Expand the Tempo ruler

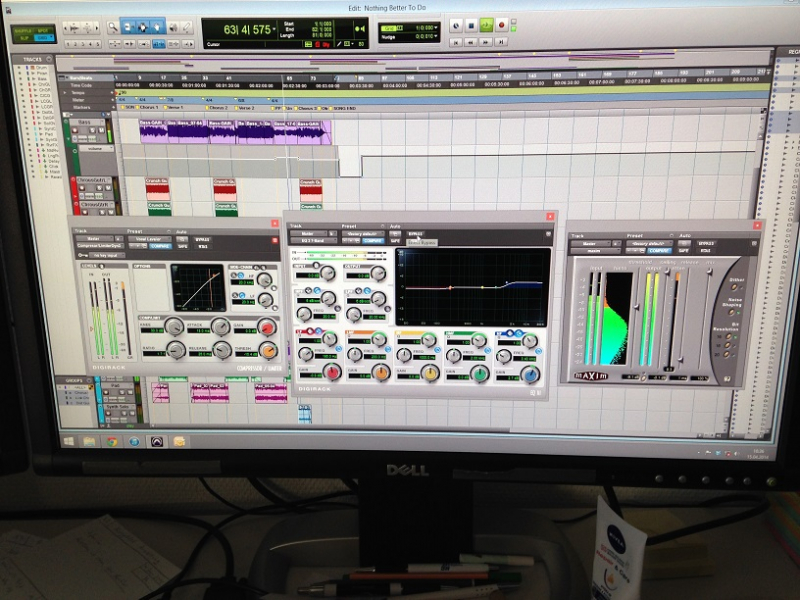coord(64,93)
